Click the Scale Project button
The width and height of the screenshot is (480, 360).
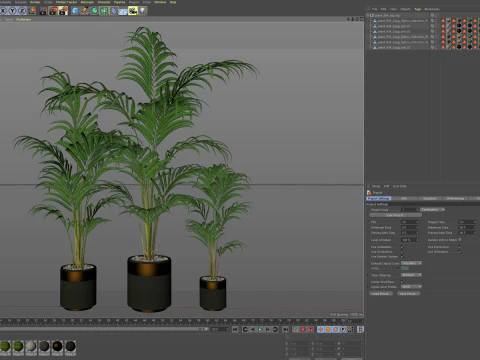click(396, 215)
